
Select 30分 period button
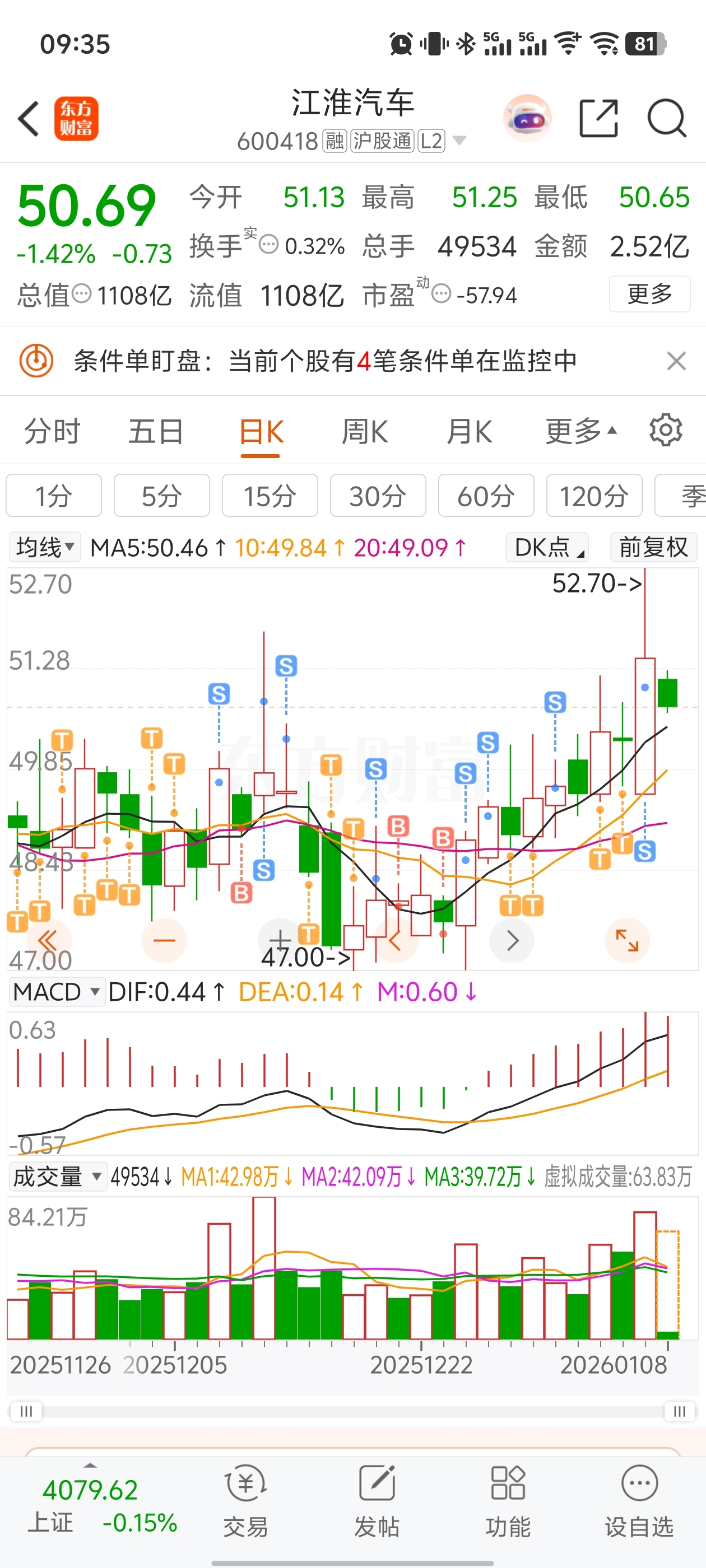(x=378, y=496)
